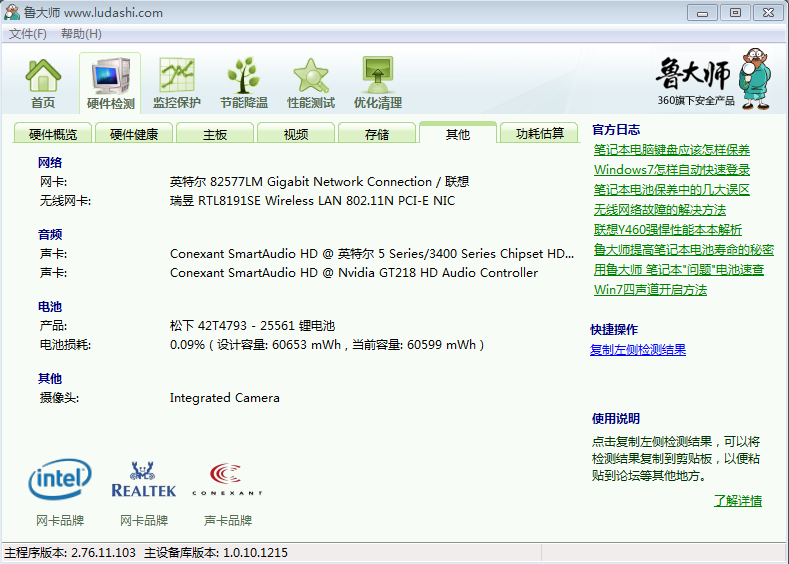Click the 音频 section heading
Viewport: 789px width, 564px height.
click(x=50, y=234)
